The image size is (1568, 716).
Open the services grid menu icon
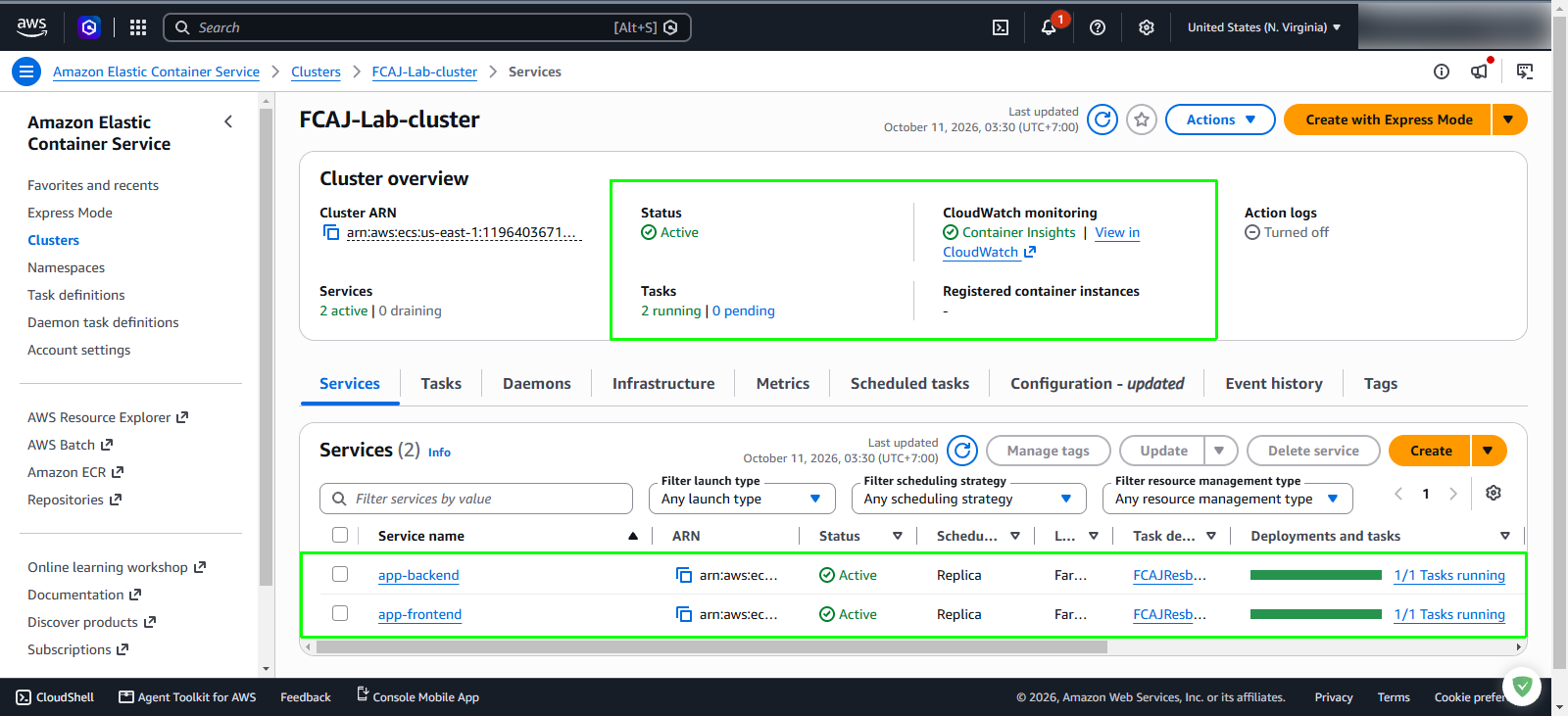click(138, 27)
